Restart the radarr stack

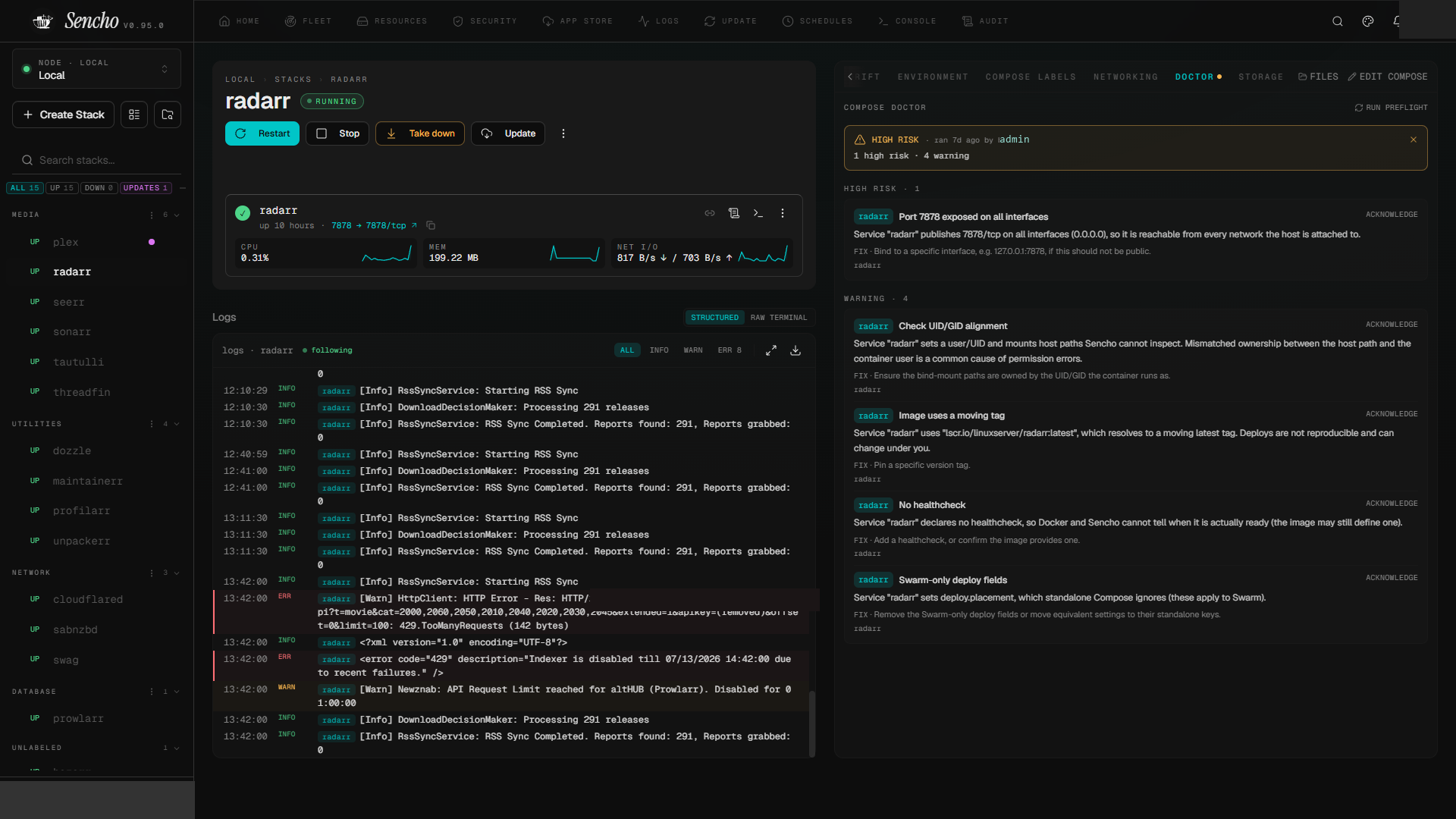262,133
